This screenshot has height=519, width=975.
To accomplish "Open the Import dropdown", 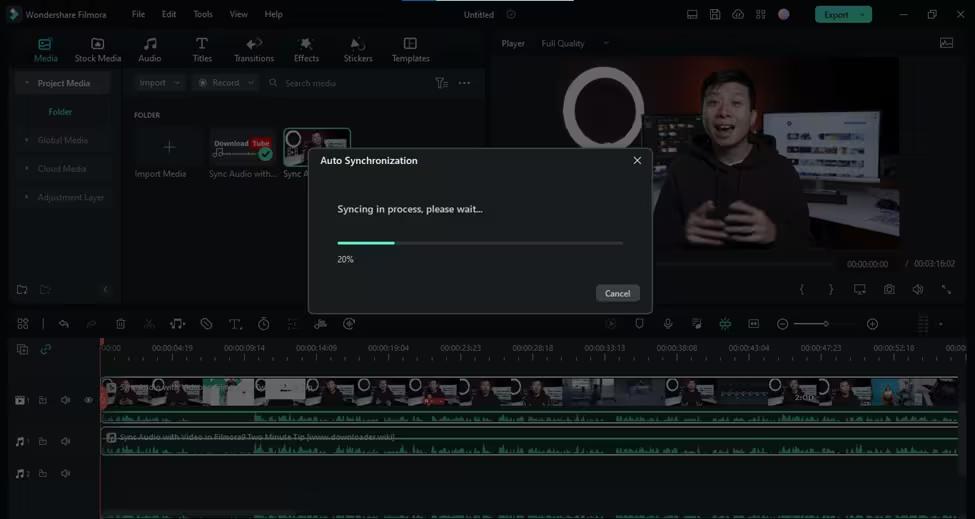I will pyautogui.click(x=159, y=83).
